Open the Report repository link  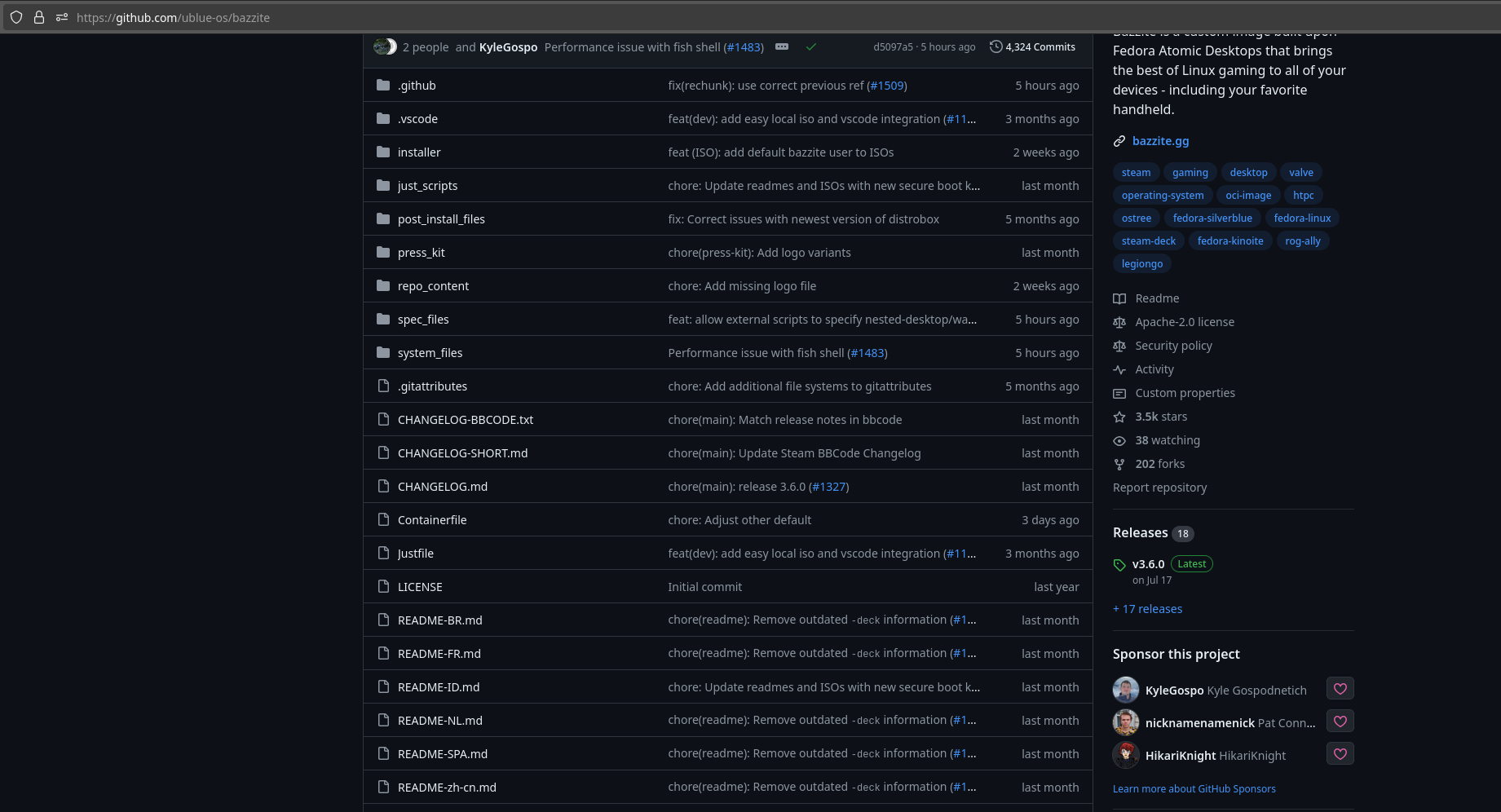[1159, 488]
